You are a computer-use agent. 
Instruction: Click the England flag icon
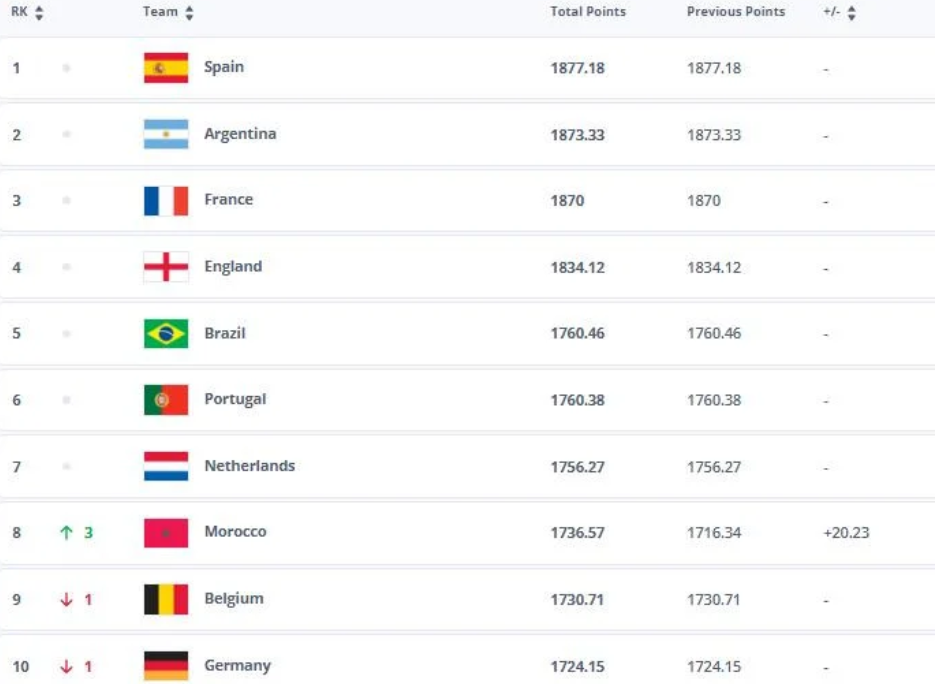point(166,267)
